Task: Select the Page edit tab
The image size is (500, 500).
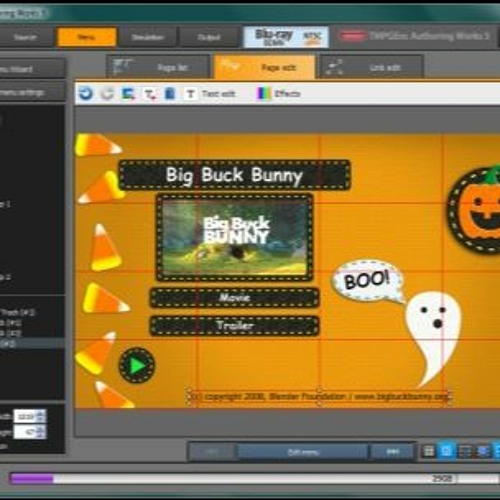Action: point(265,67)
